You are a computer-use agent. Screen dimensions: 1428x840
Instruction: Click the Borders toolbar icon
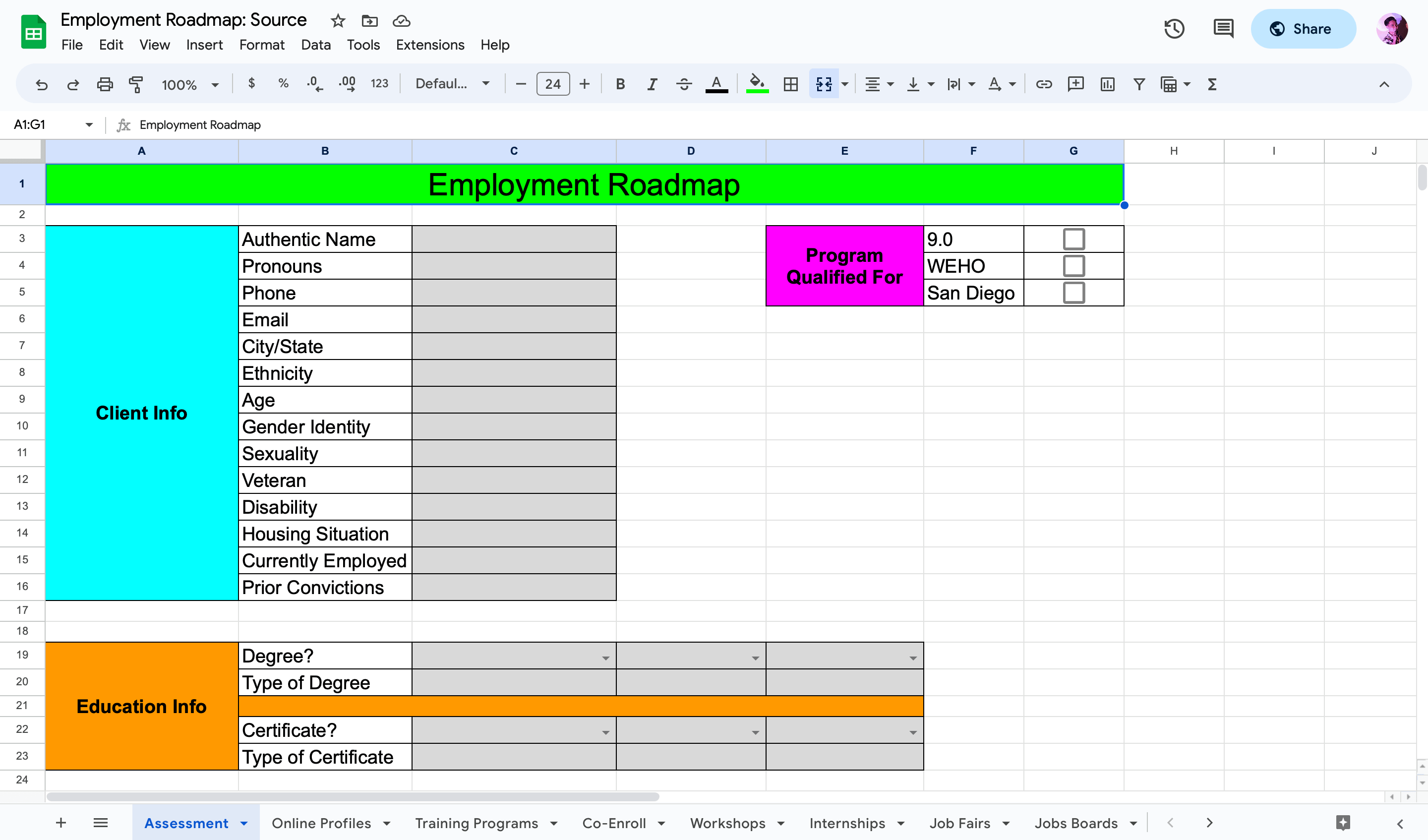tap(790, 84)
